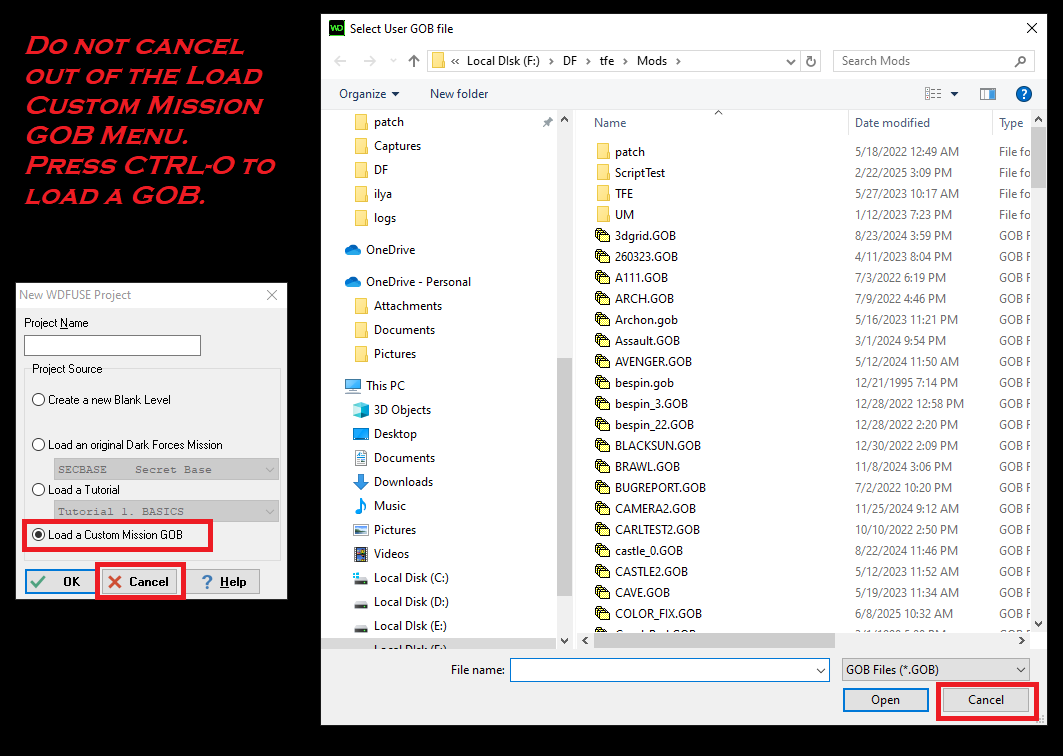1063x756 pixels.
Task: Open the recent locations dropdown arrow
Action: (393, 61)
